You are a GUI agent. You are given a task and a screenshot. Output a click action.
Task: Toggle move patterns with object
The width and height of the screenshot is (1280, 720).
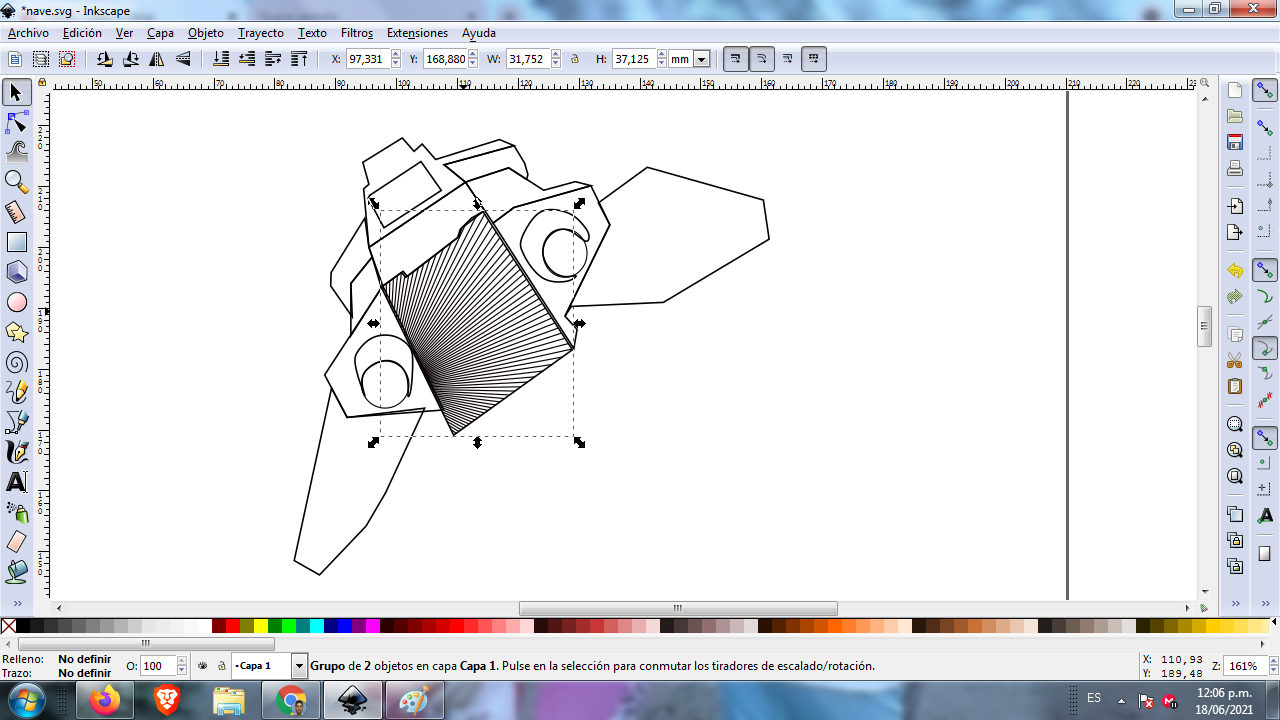click(814, 59)
